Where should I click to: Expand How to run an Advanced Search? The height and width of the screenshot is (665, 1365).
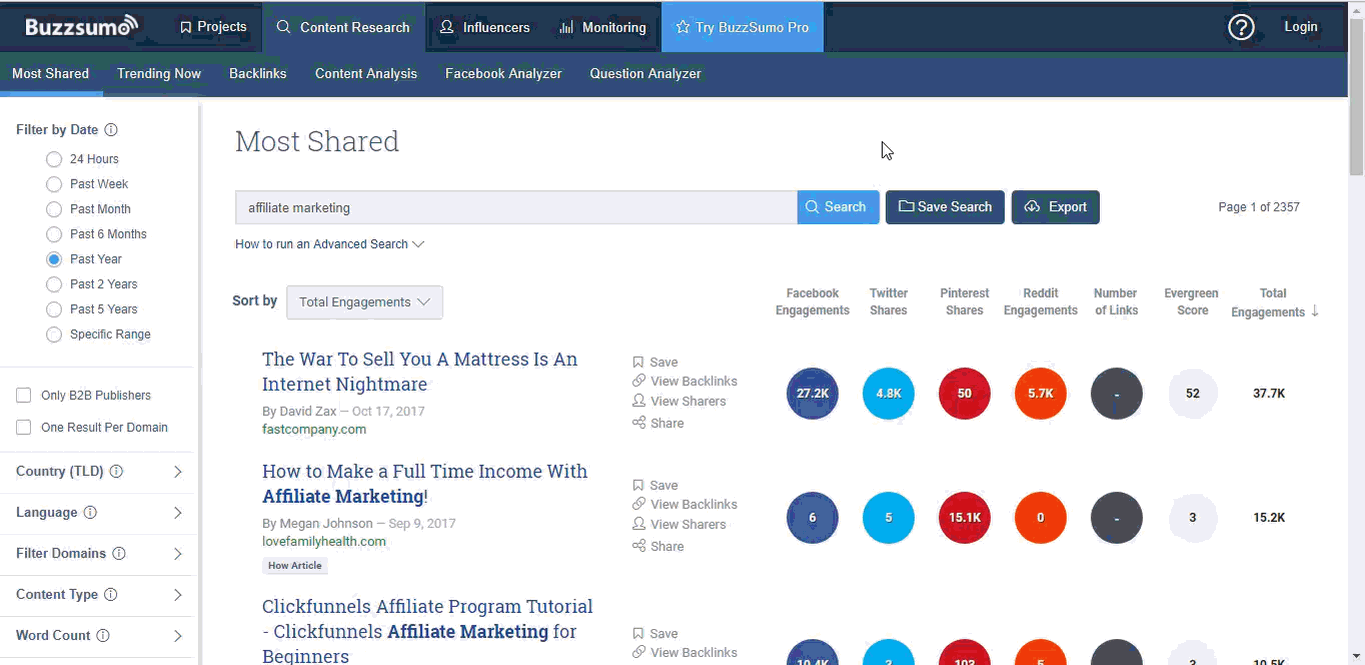point(329,244)
